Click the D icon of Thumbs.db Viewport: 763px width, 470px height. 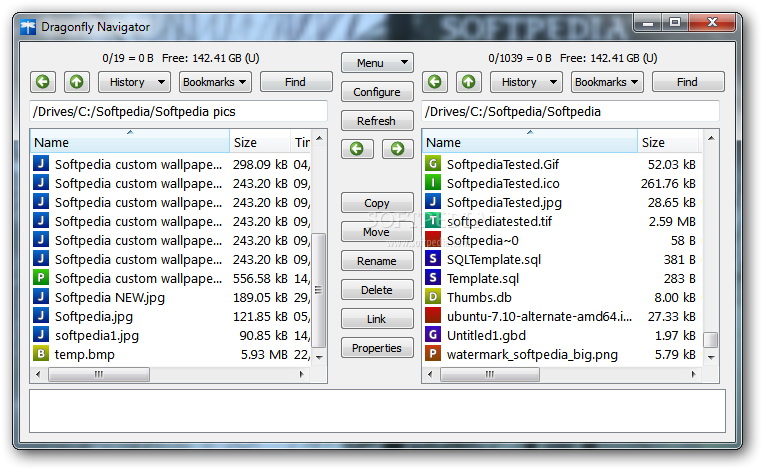pos(433,297)
